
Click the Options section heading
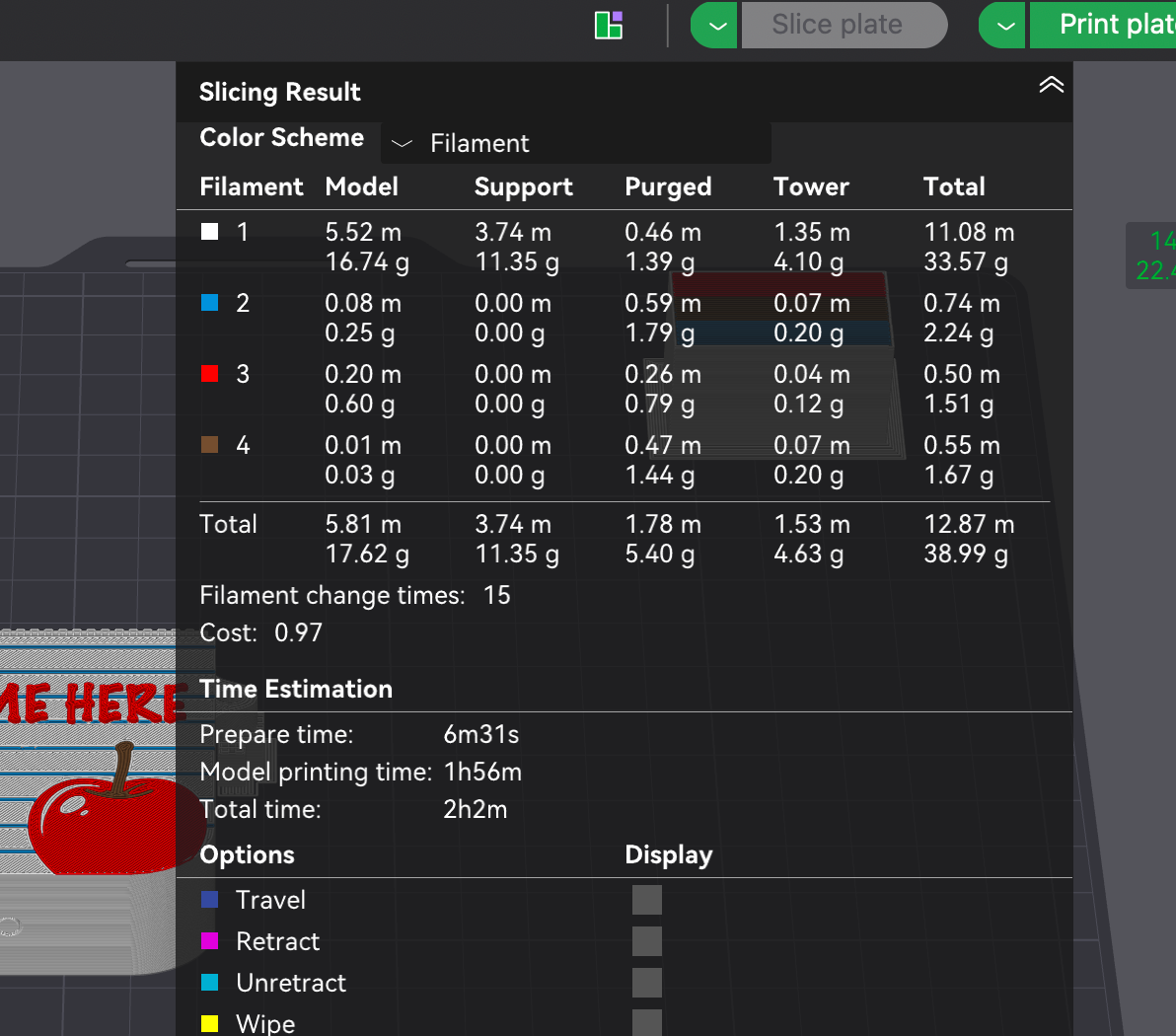click(247, 854)
